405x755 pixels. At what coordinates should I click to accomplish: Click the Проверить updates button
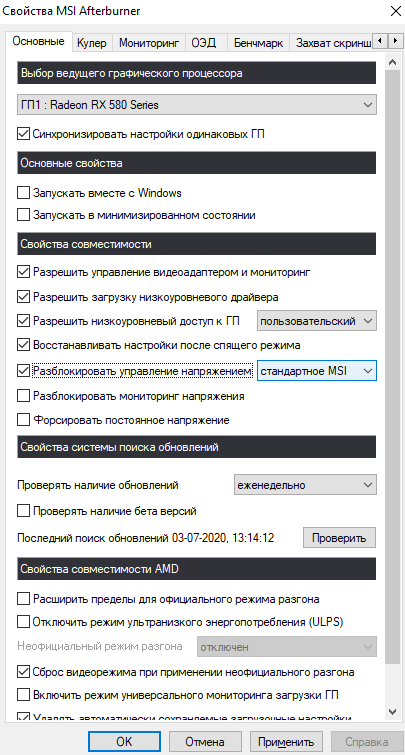click(x=339, y=538)
